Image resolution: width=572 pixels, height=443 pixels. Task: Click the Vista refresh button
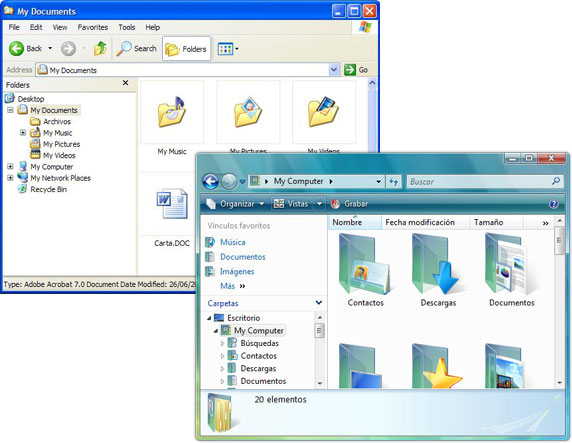click(x=393, y=181)
